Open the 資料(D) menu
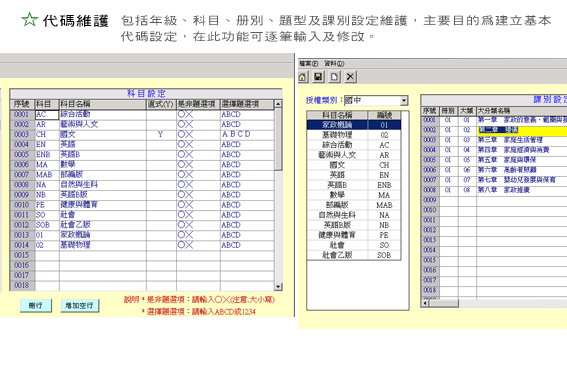The image size is (567, 369). click(x=334, y=64)
